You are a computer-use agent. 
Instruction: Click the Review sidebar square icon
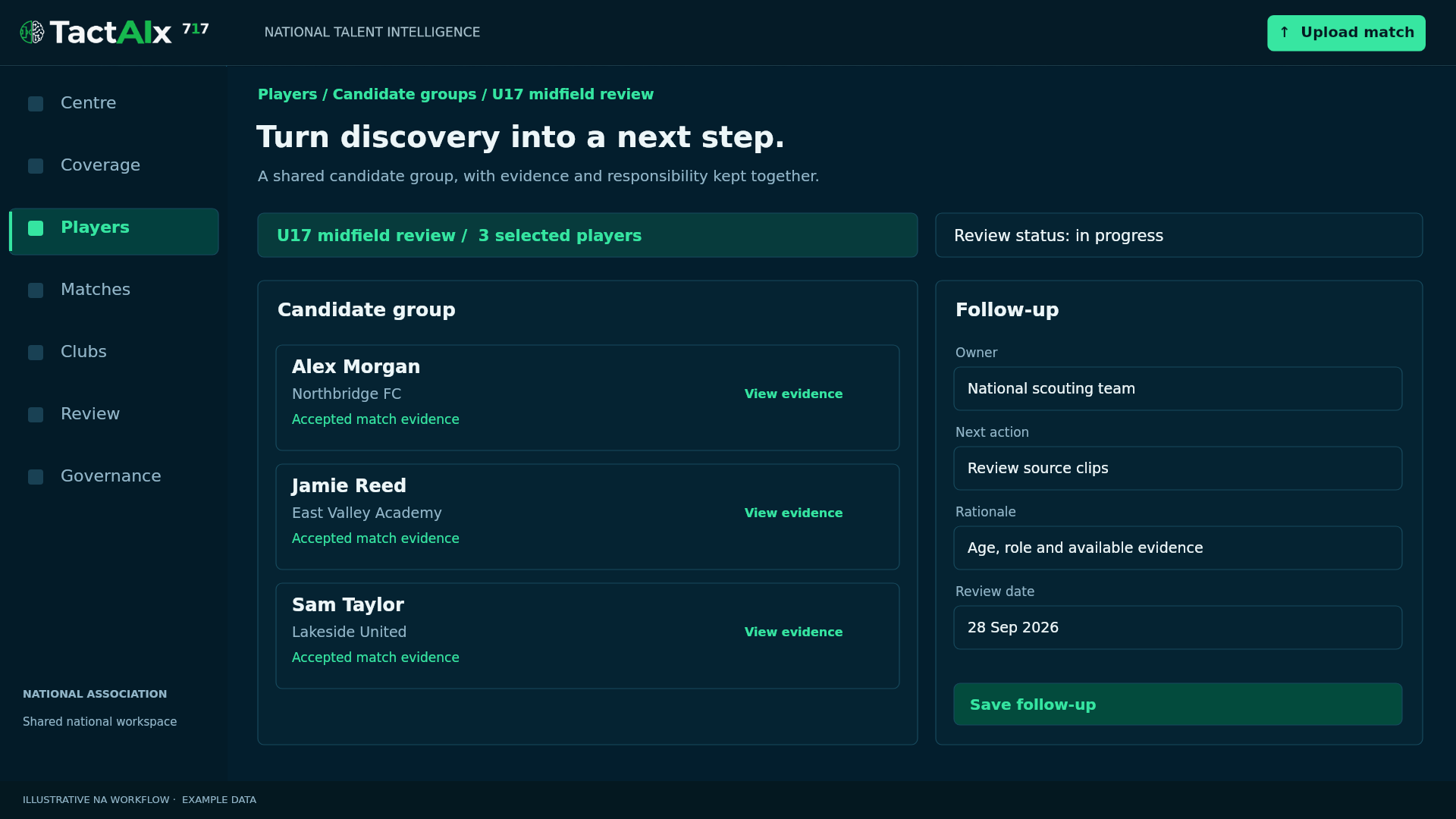(36, 415)
